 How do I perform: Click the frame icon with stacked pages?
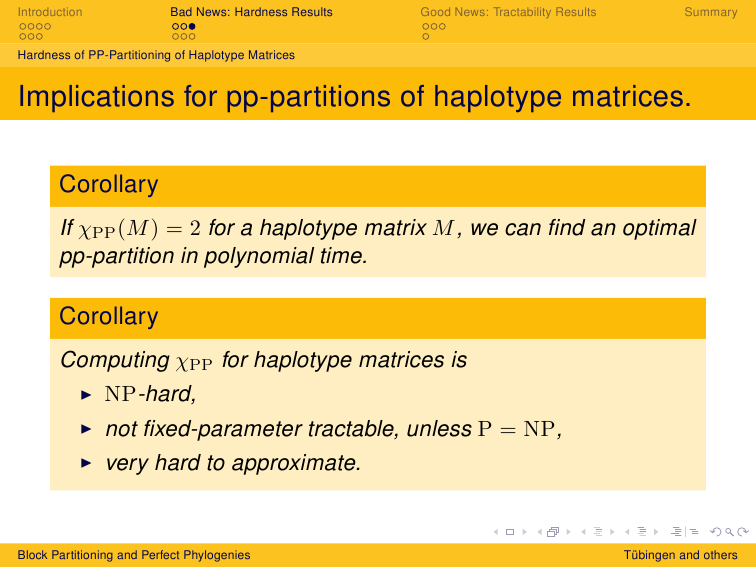[x=553, y=532]
